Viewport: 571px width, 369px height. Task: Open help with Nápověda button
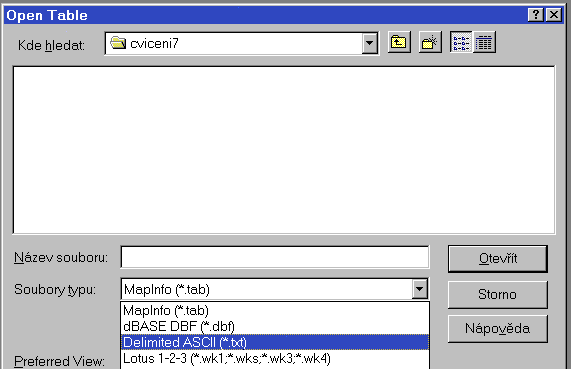(498, 329)
